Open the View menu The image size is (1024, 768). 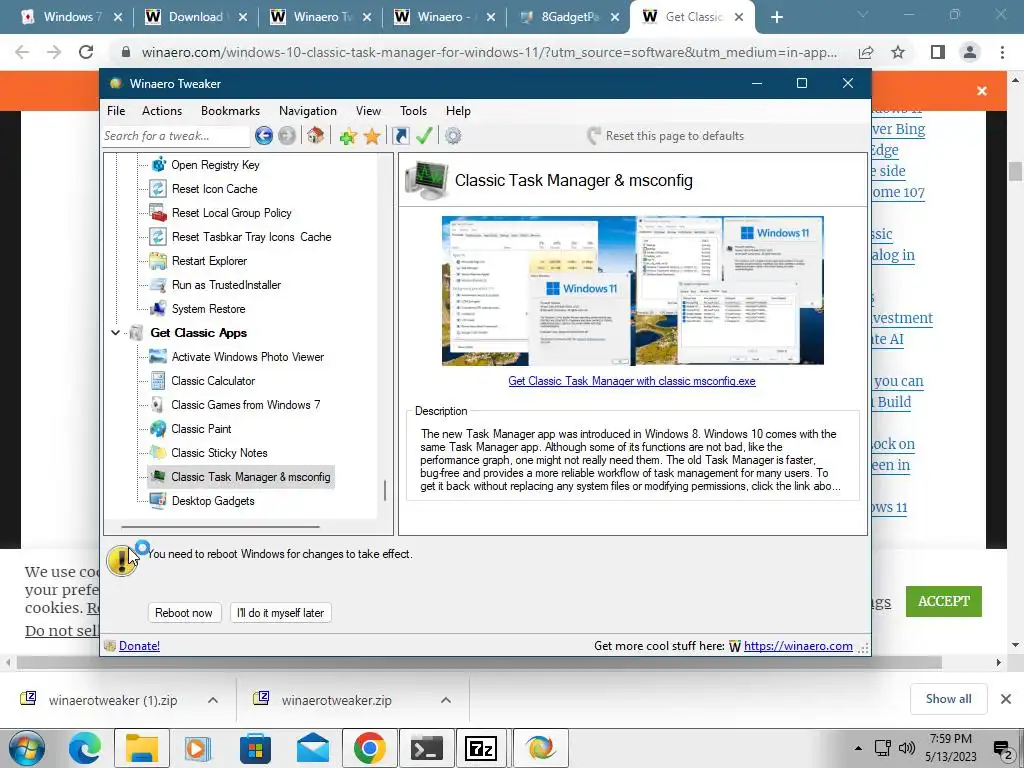[x=368, y=111]
